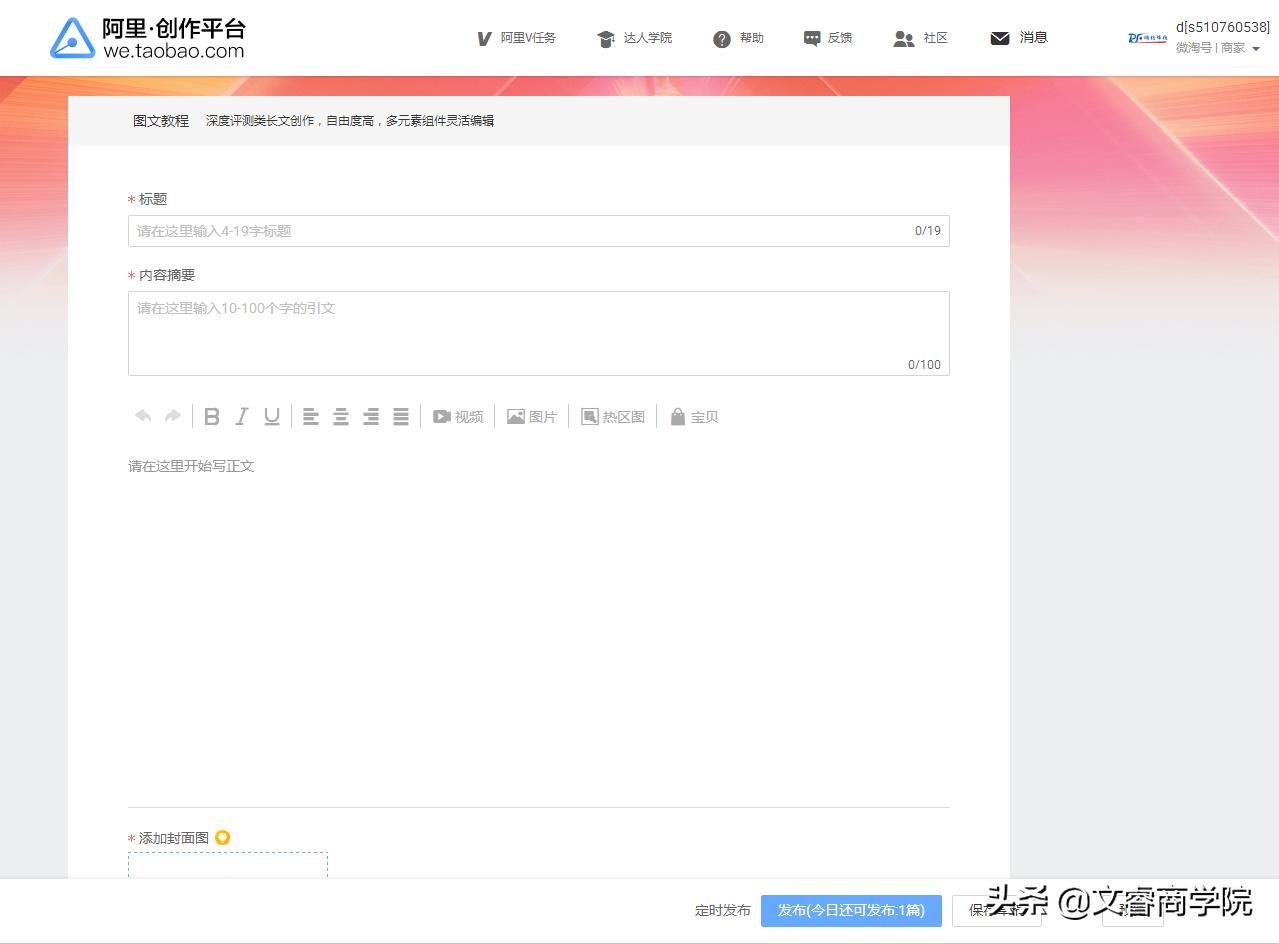Click the 发布 publish button
The image size is (1279, 944).
pos(850,910)
